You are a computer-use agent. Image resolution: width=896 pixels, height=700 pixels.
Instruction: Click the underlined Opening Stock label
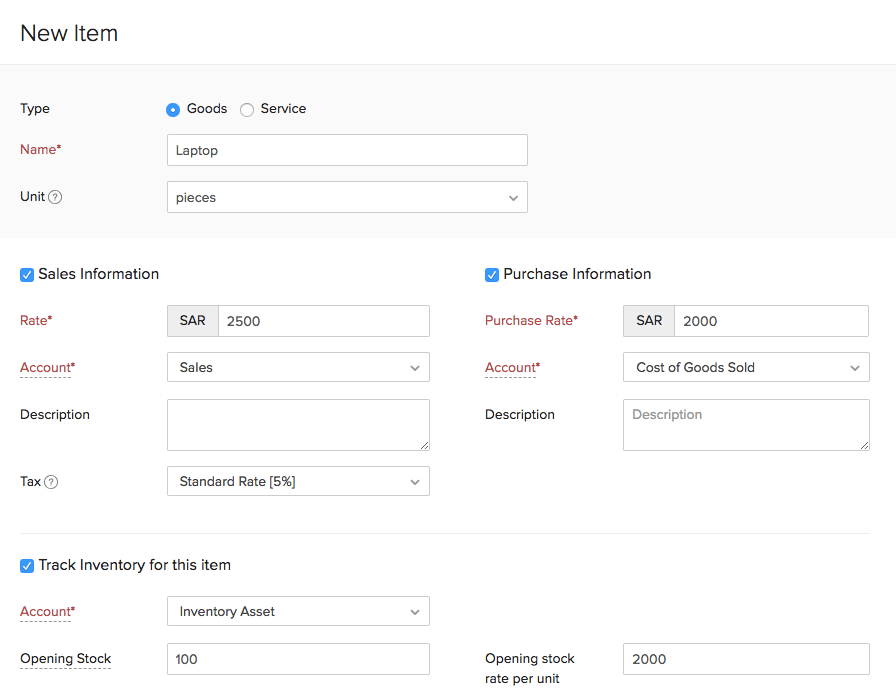tap(66, 659)
